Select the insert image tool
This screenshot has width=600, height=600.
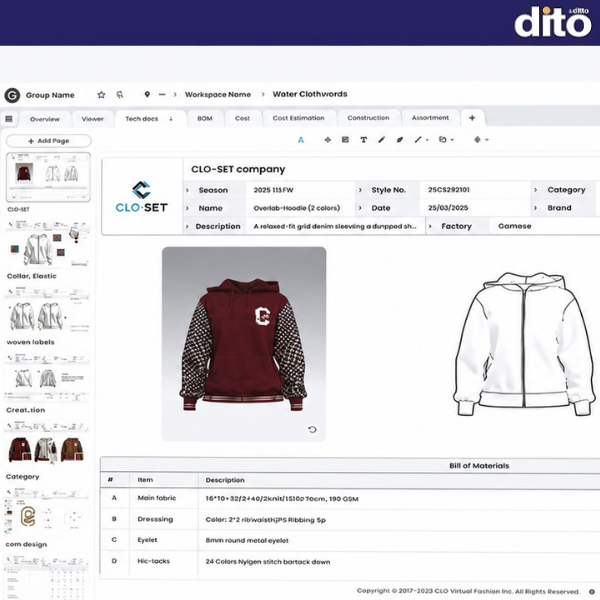[345, 140]
